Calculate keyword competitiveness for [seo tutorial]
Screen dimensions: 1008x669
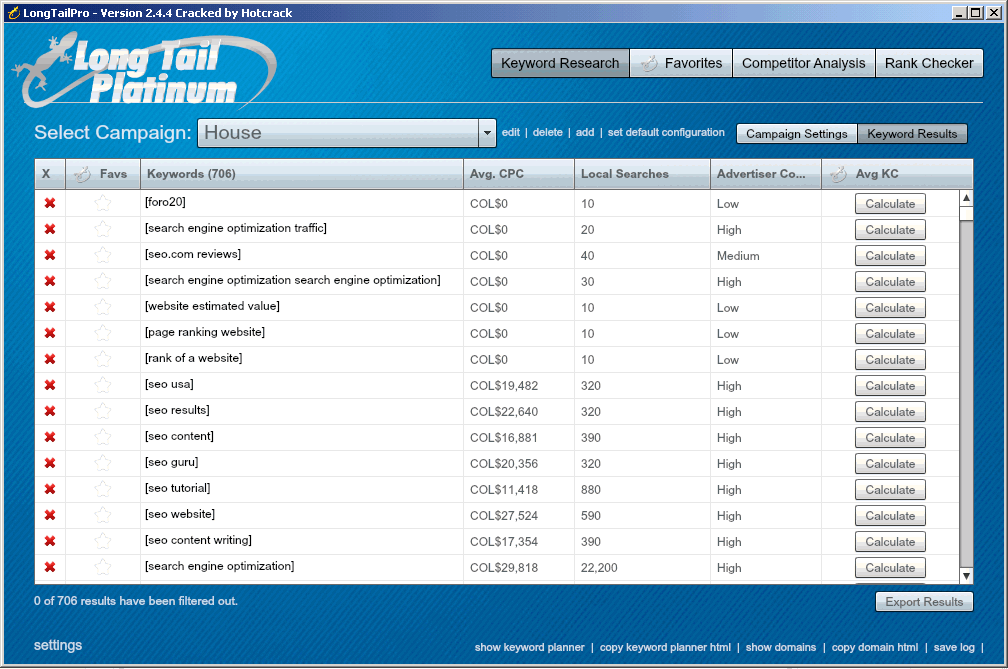pos(890,490)
